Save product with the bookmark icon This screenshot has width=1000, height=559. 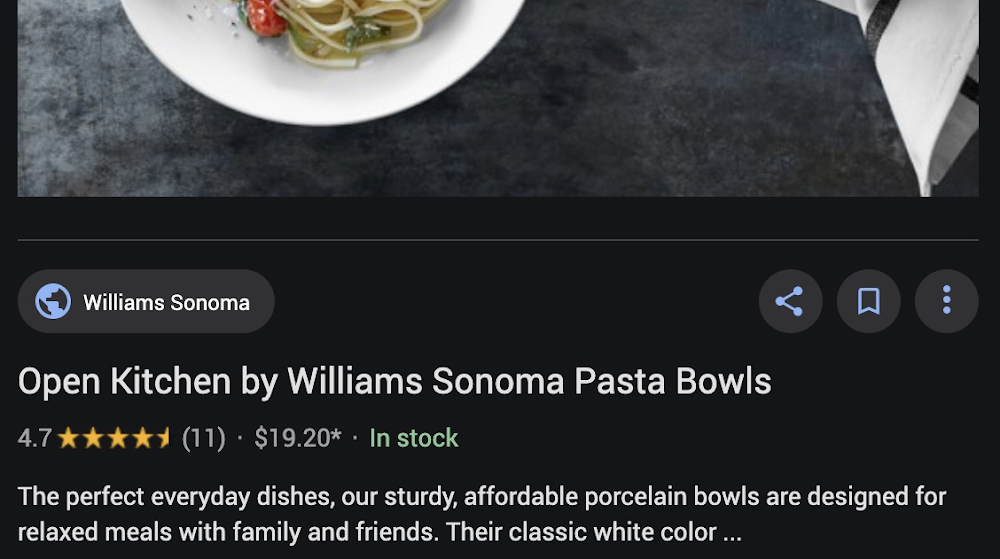point(868,301)
